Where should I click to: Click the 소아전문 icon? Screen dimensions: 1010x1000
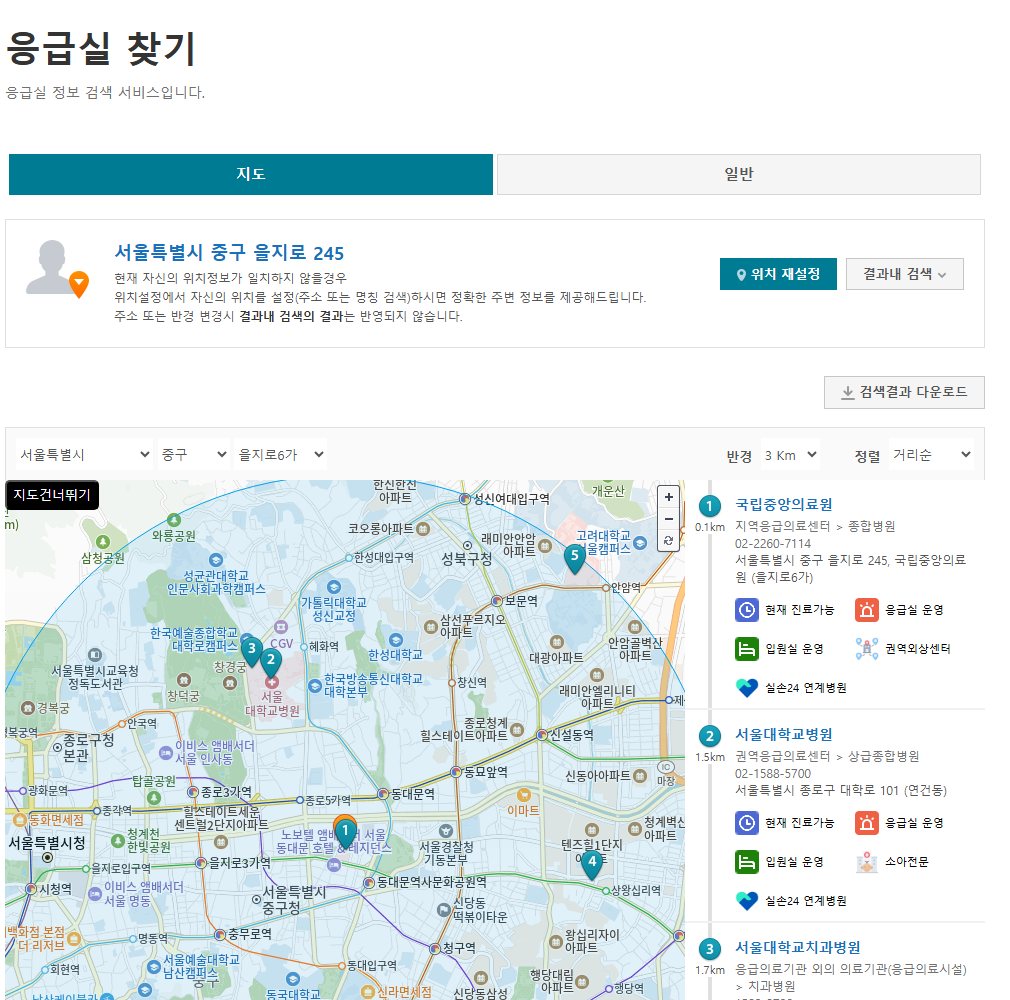(867, 862)
